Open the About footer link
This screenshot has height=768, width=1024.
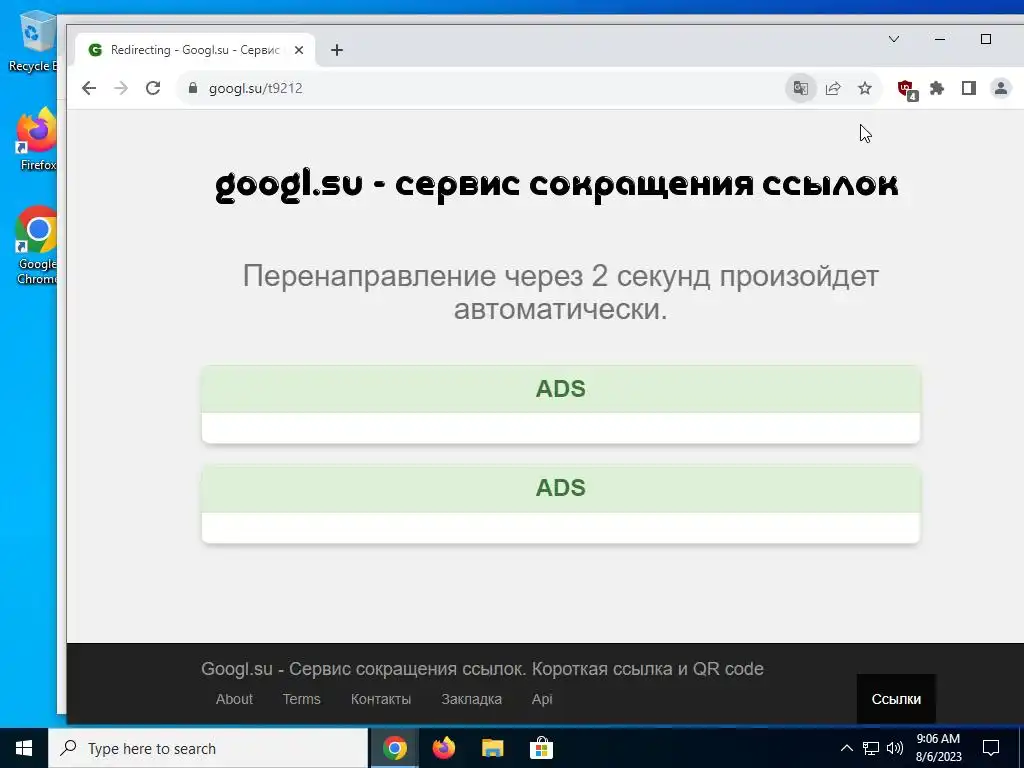(234, 699)
